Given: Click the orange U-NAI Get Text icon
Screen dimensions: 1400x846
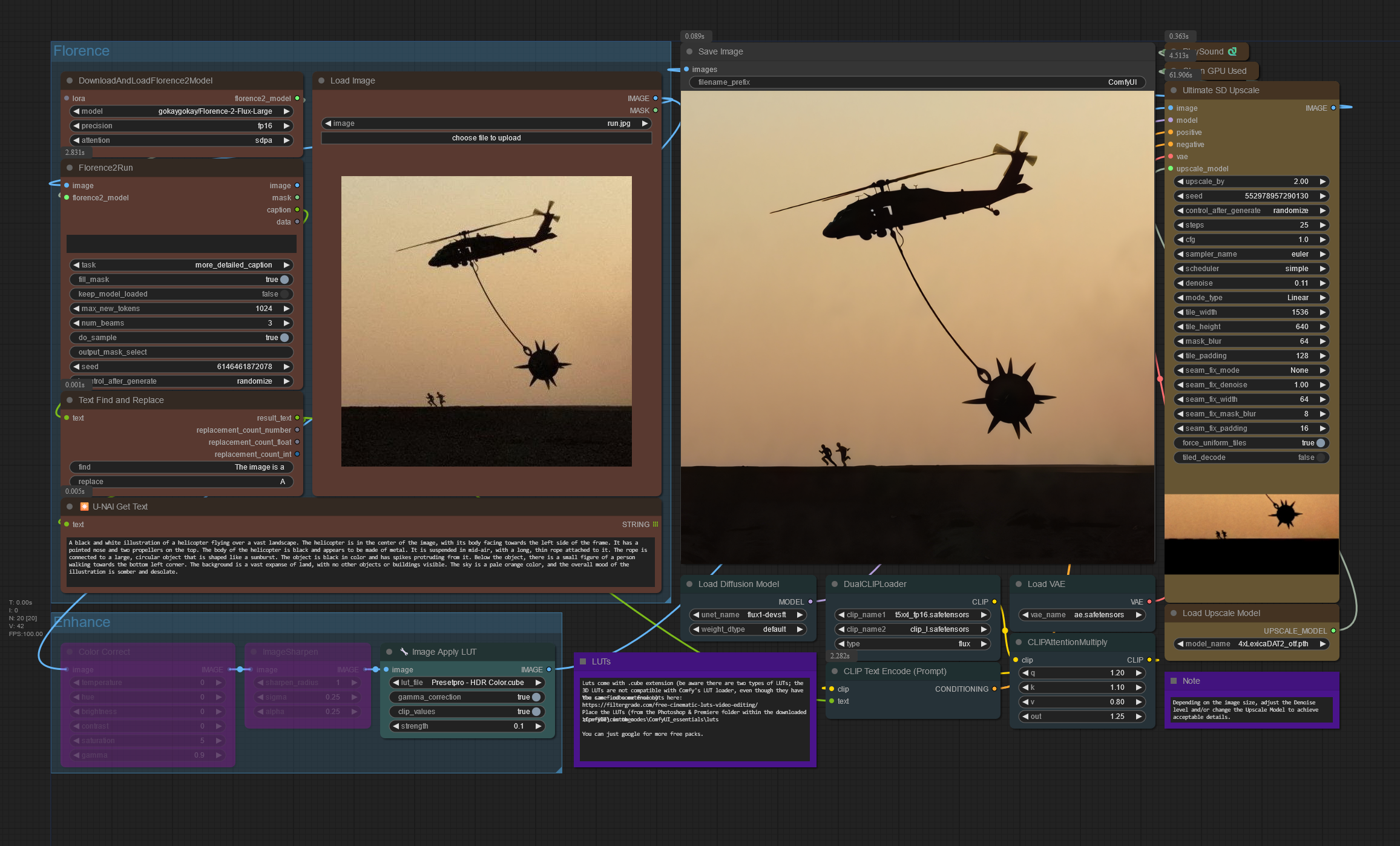Looking at the screenshot, I should point(85,507).
